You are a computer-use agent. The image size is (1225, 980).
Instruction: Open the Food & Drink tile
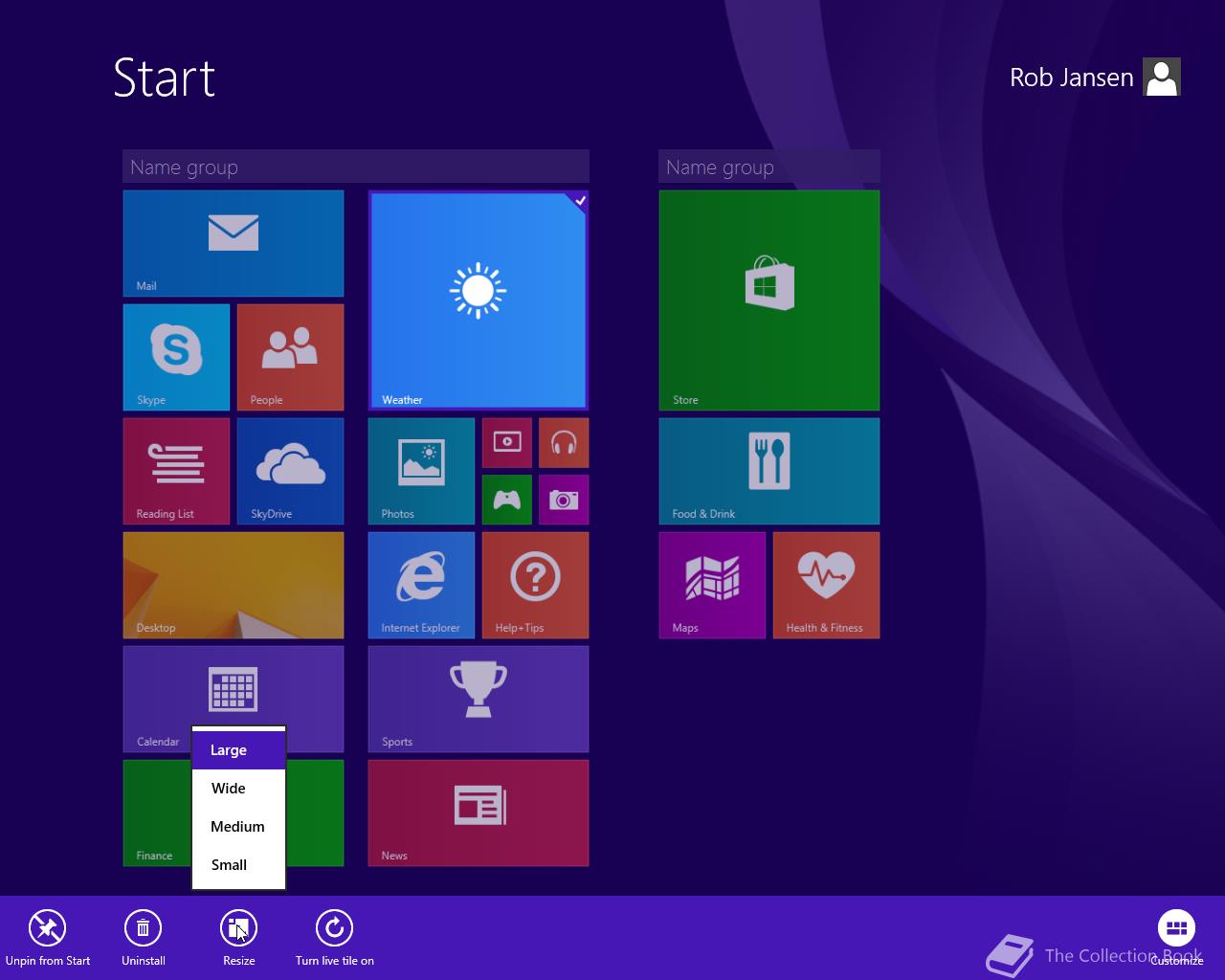pyautogui.click(x=769, y=471)
